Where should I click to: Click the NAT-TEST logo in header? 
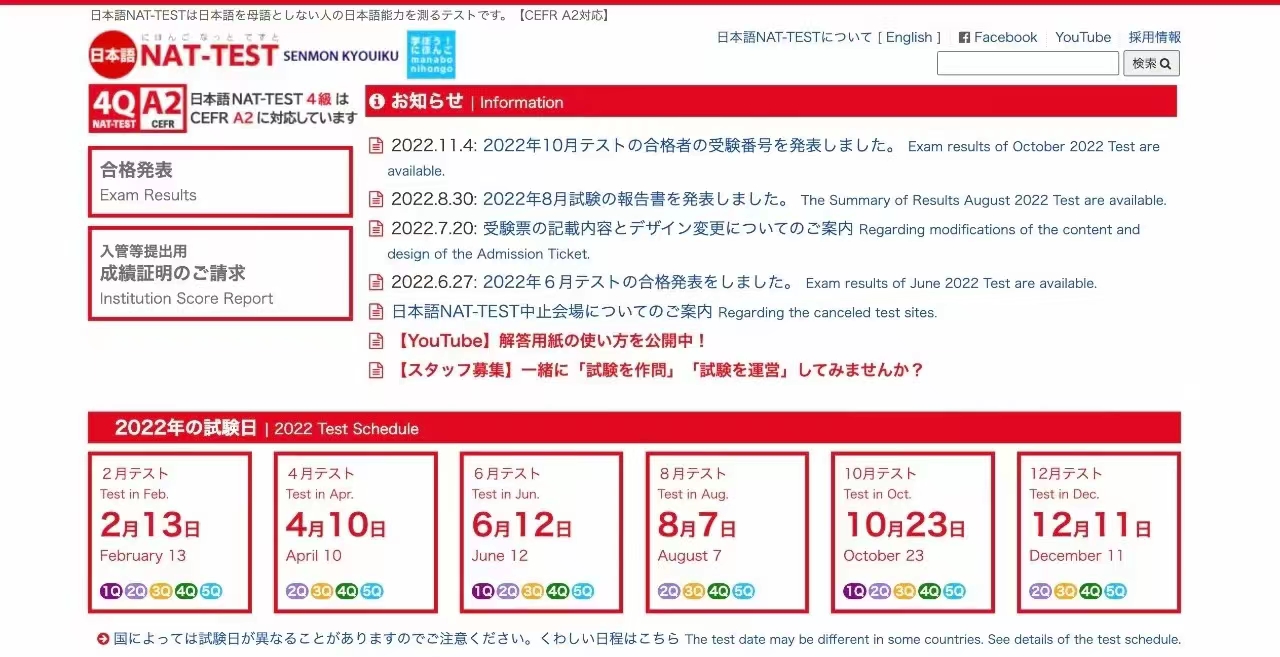(182, 54)
